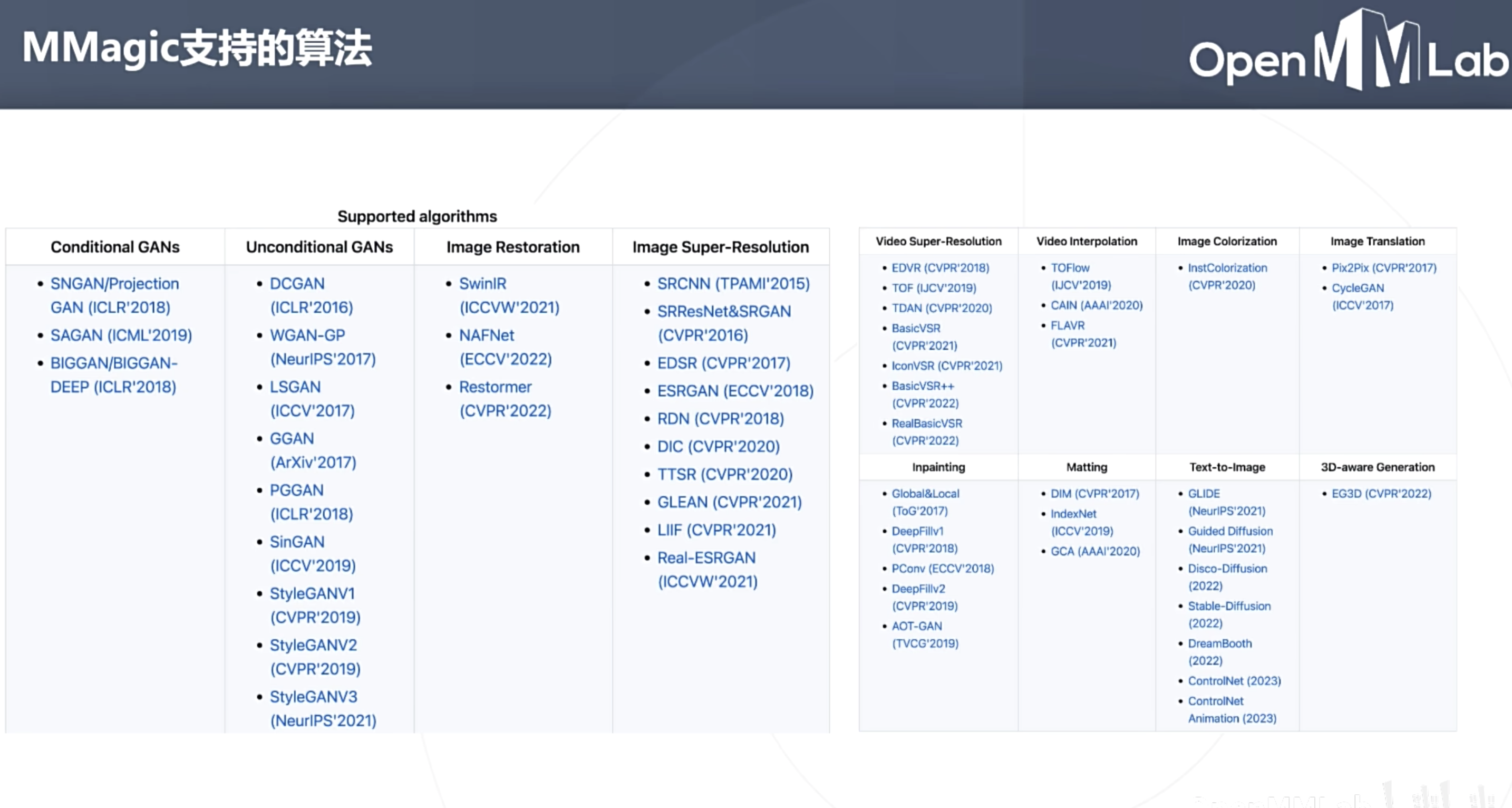Open the NAFNet (ECCV'2022) link
The height and width of the screenshot is (808, 1512).
pyautogui.click(x=486, y=335)
